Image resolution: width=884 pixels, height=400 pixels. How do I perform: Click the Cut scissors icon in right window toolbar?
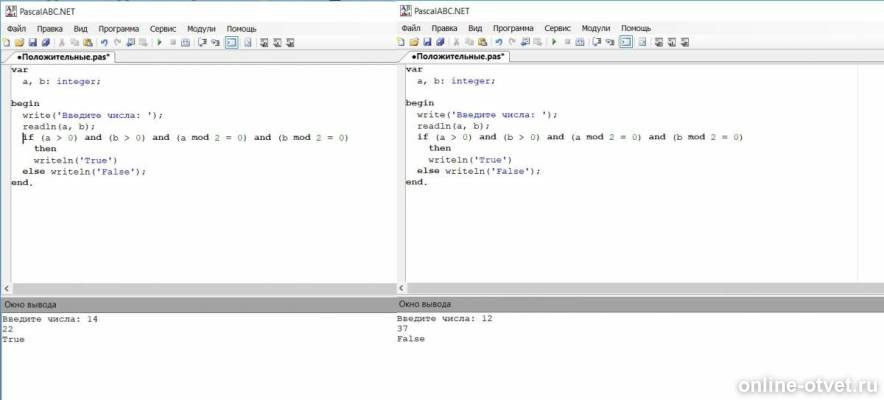pos(456,43)
